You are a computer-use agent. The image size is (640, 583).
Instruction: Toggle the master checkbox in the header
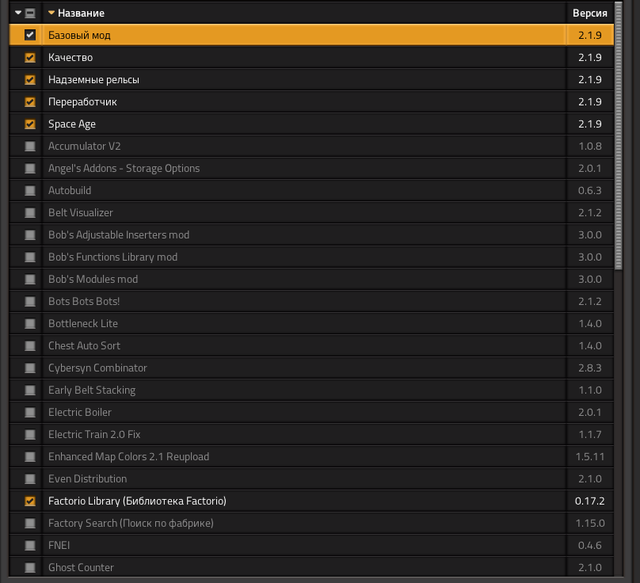(30, 13)
